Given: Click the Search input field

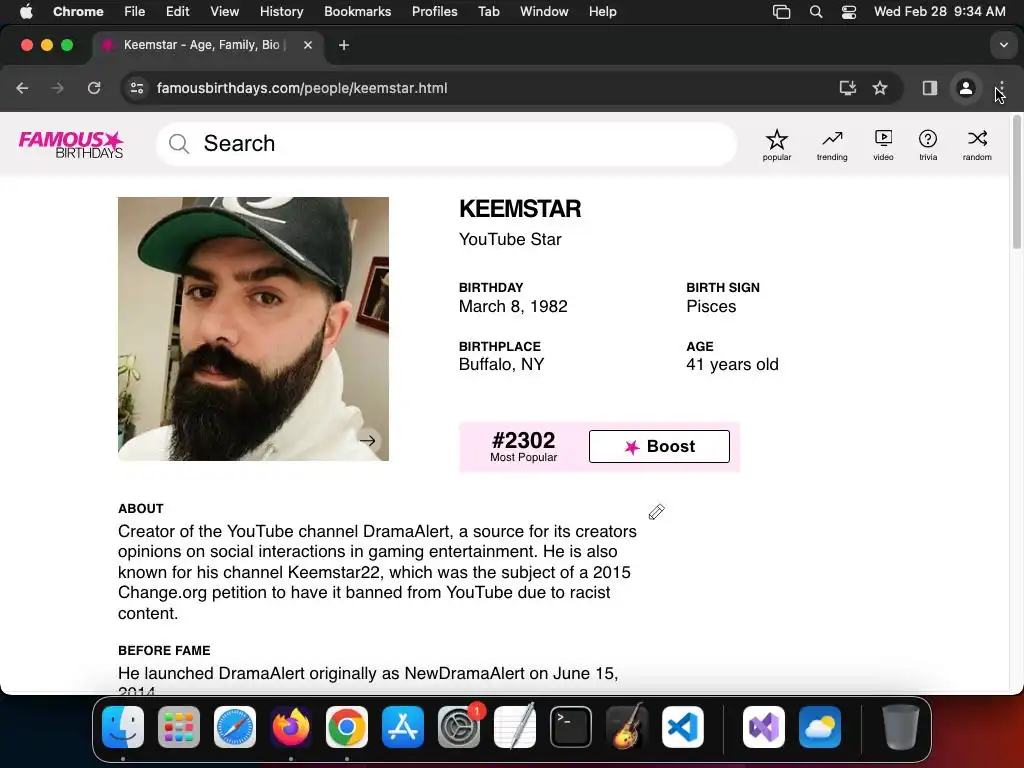Looking at the screenshot, I should 447,144.
